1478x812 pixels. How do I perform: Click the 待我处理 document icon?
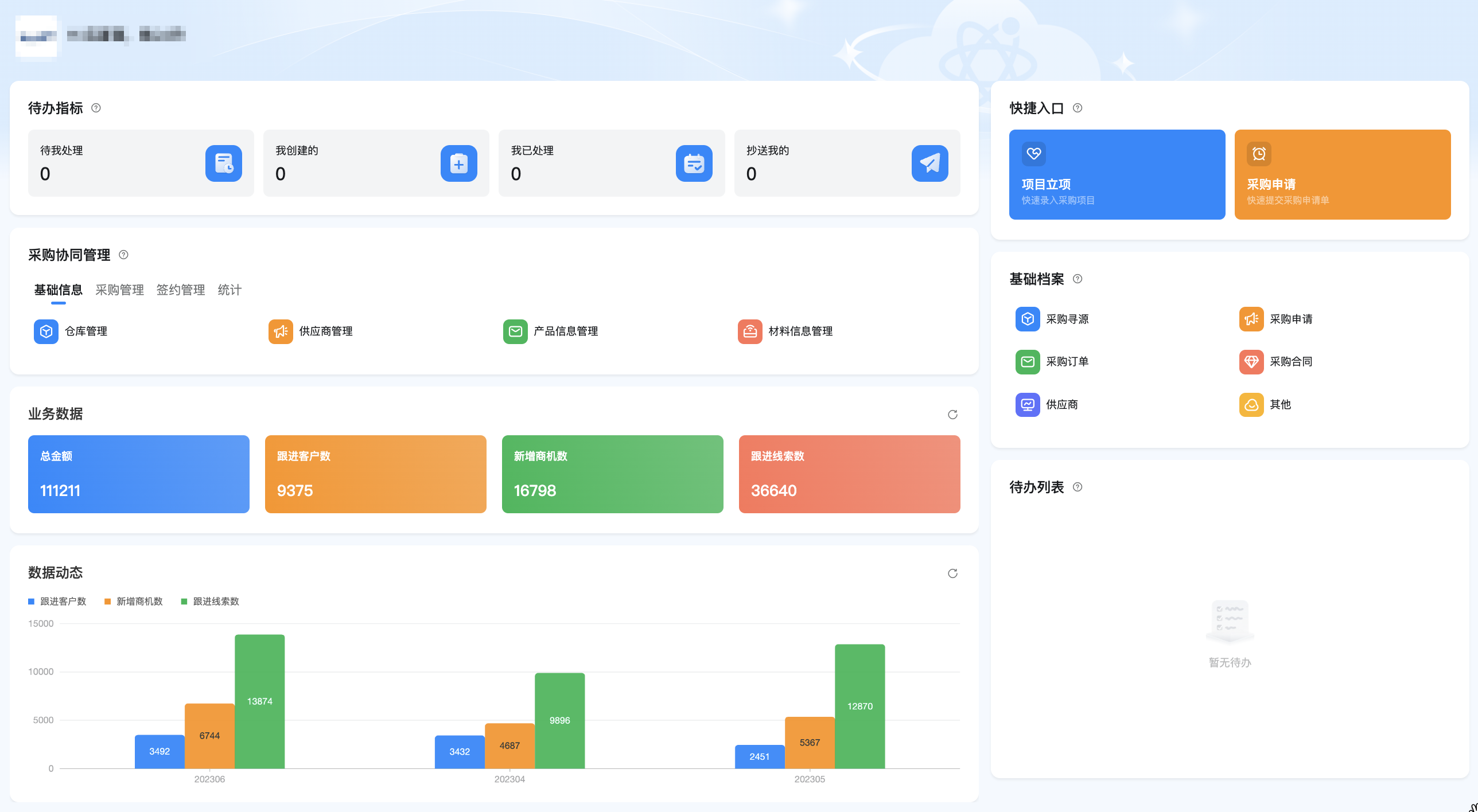224,163
